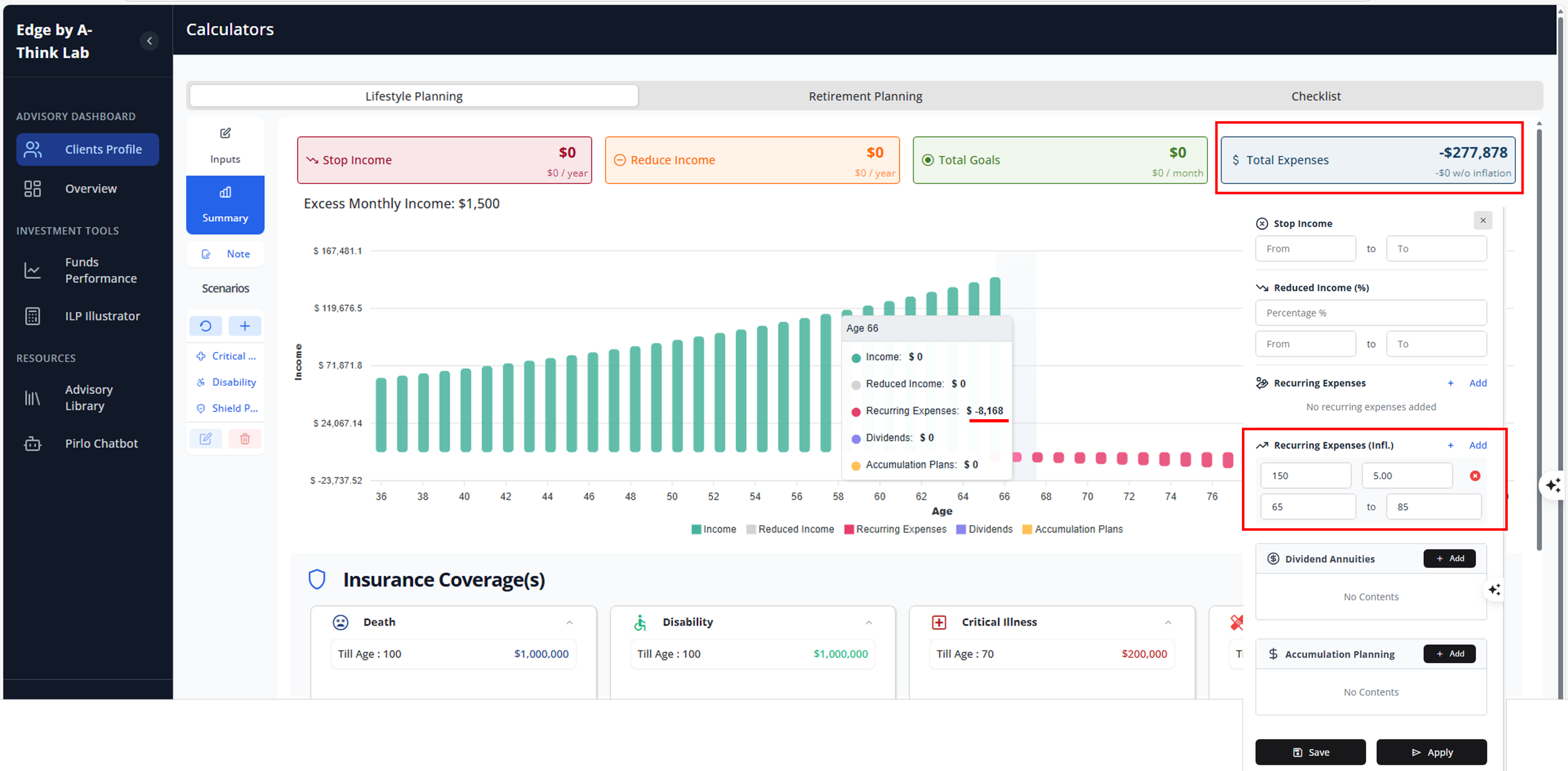
Task: Click the red trash delete scenario icon
Action: (x=245, y=439)
